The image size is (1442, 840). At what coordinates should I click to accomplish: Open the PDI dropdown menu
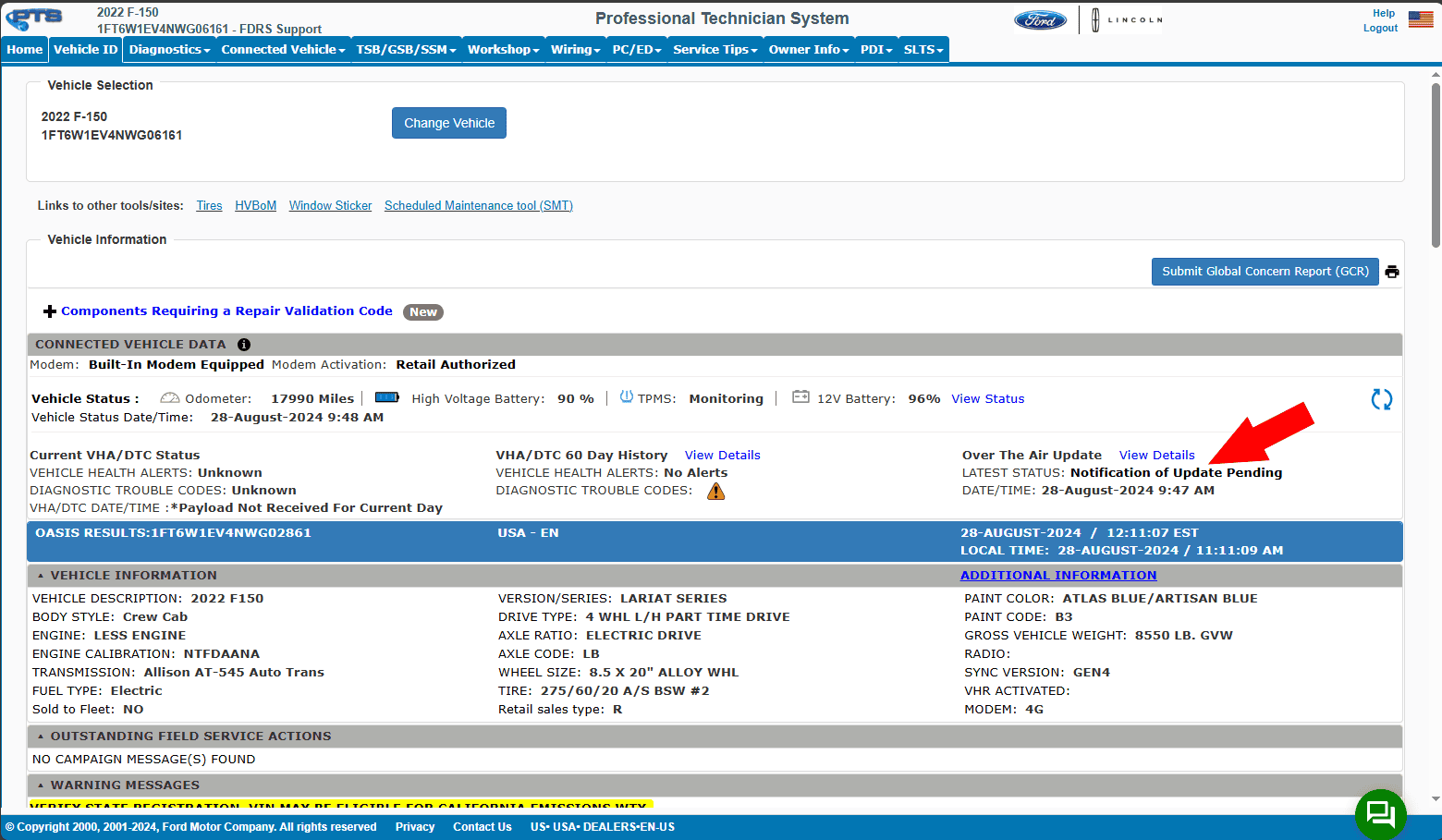click(876, 50)
